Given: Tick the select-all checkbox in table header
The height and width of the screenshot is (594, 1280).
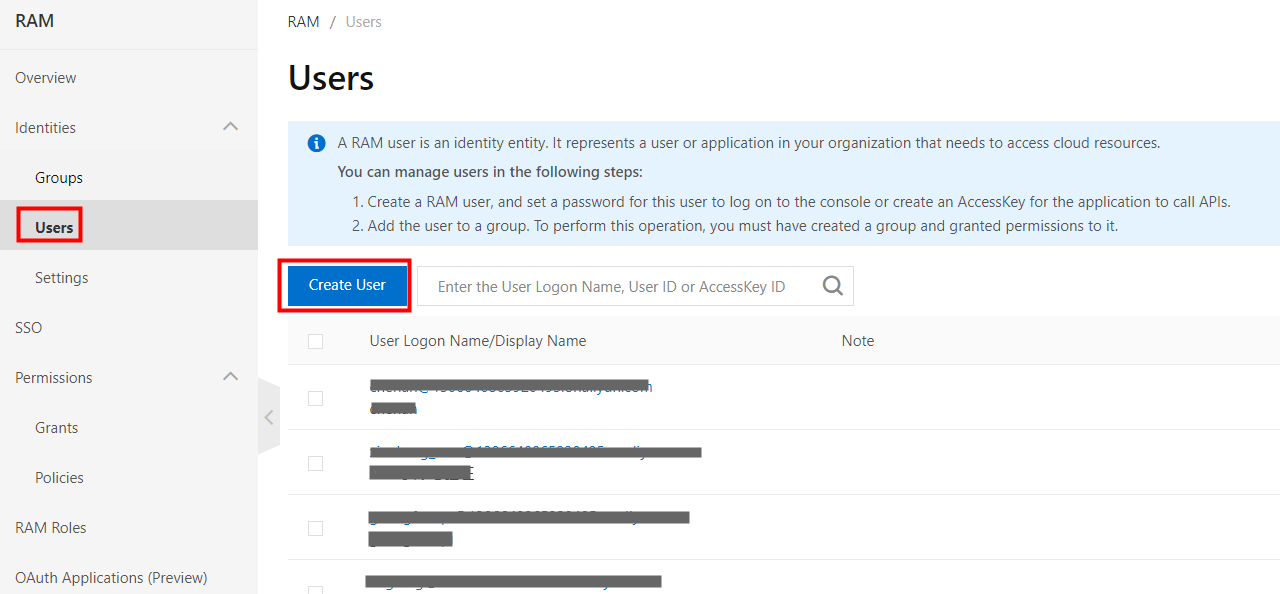Looking at the screenshot, I should point(316,341).
